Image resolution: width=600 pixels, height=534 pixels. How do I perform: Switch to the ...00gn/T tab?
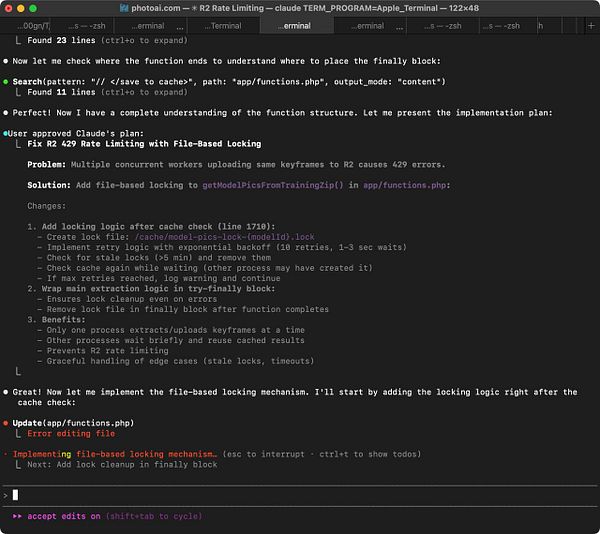(x=33, y=26)
